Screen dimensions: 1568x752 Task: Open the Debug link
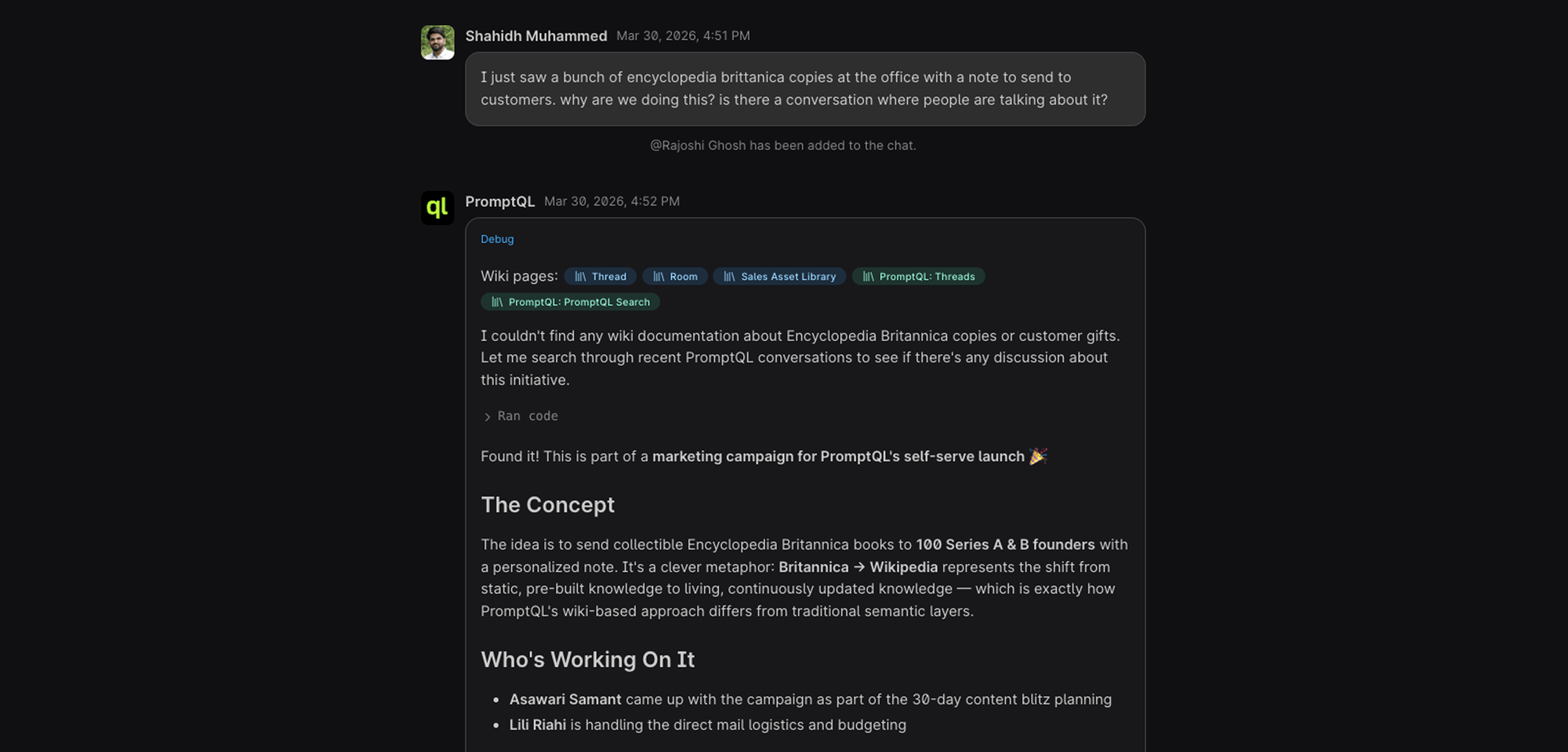point(497,239)
